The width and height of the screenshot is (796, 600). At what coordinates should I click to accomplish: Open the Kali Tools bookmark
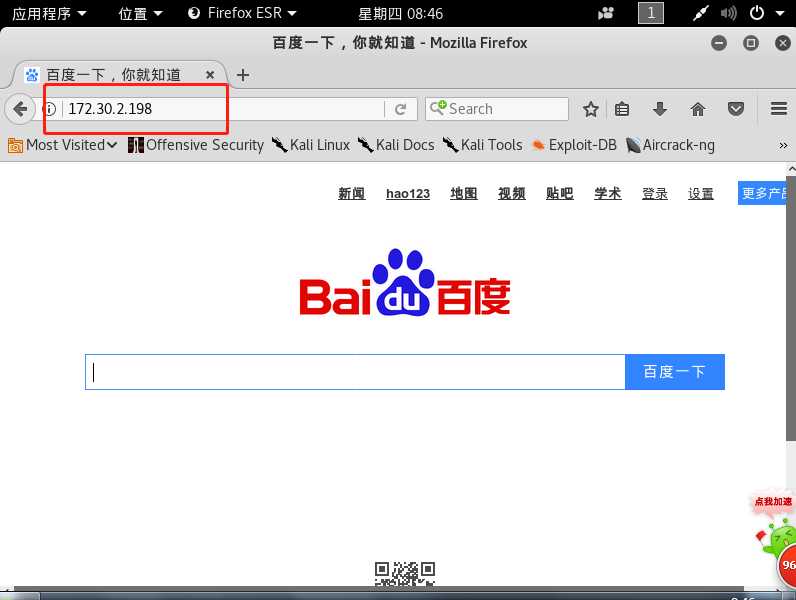coord(482,145)
